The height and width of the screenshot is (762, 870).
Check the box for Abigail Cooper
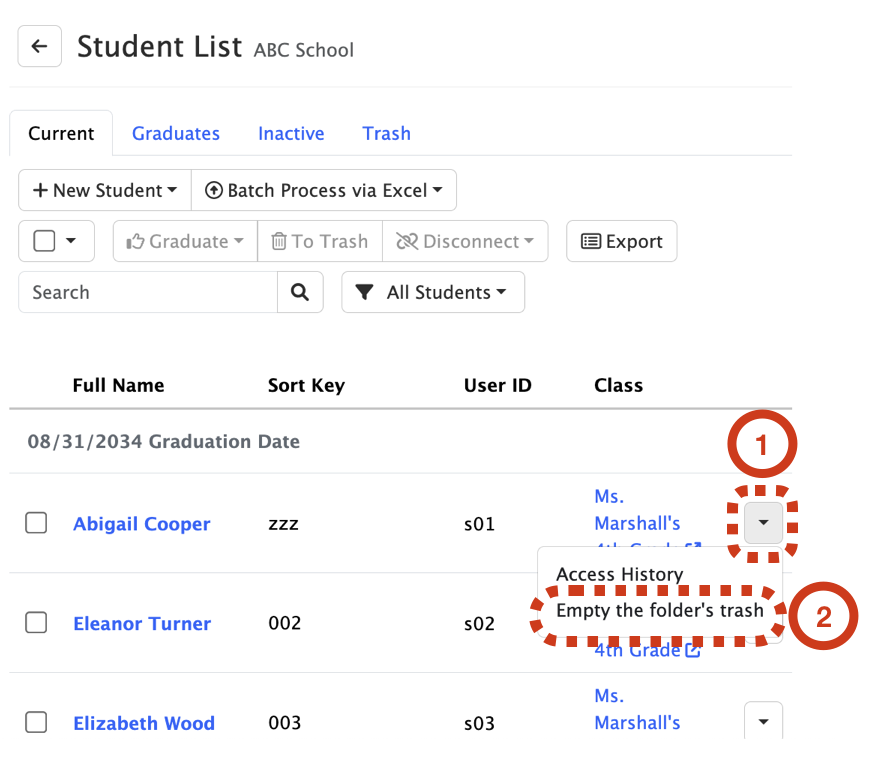36,523
